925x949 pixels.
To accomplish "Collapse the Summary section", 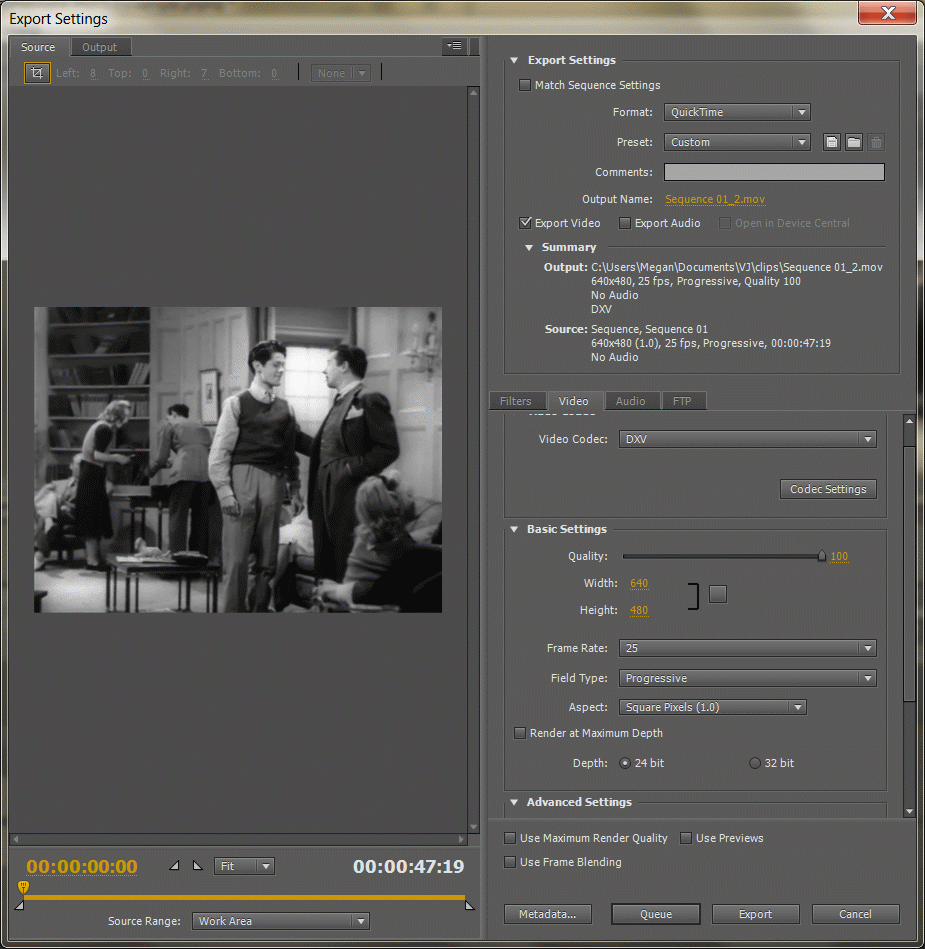I will point(528,248).
